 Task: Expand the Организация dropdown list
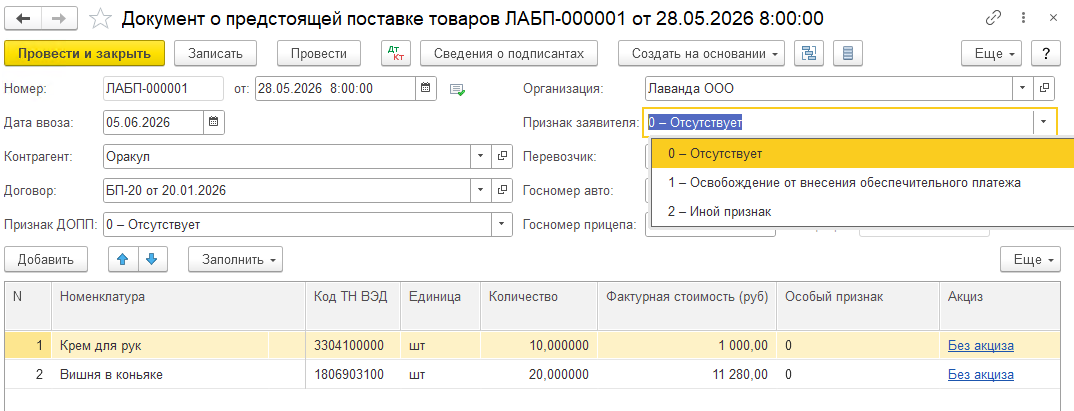pyautogui.click(x=1023, y=88)
